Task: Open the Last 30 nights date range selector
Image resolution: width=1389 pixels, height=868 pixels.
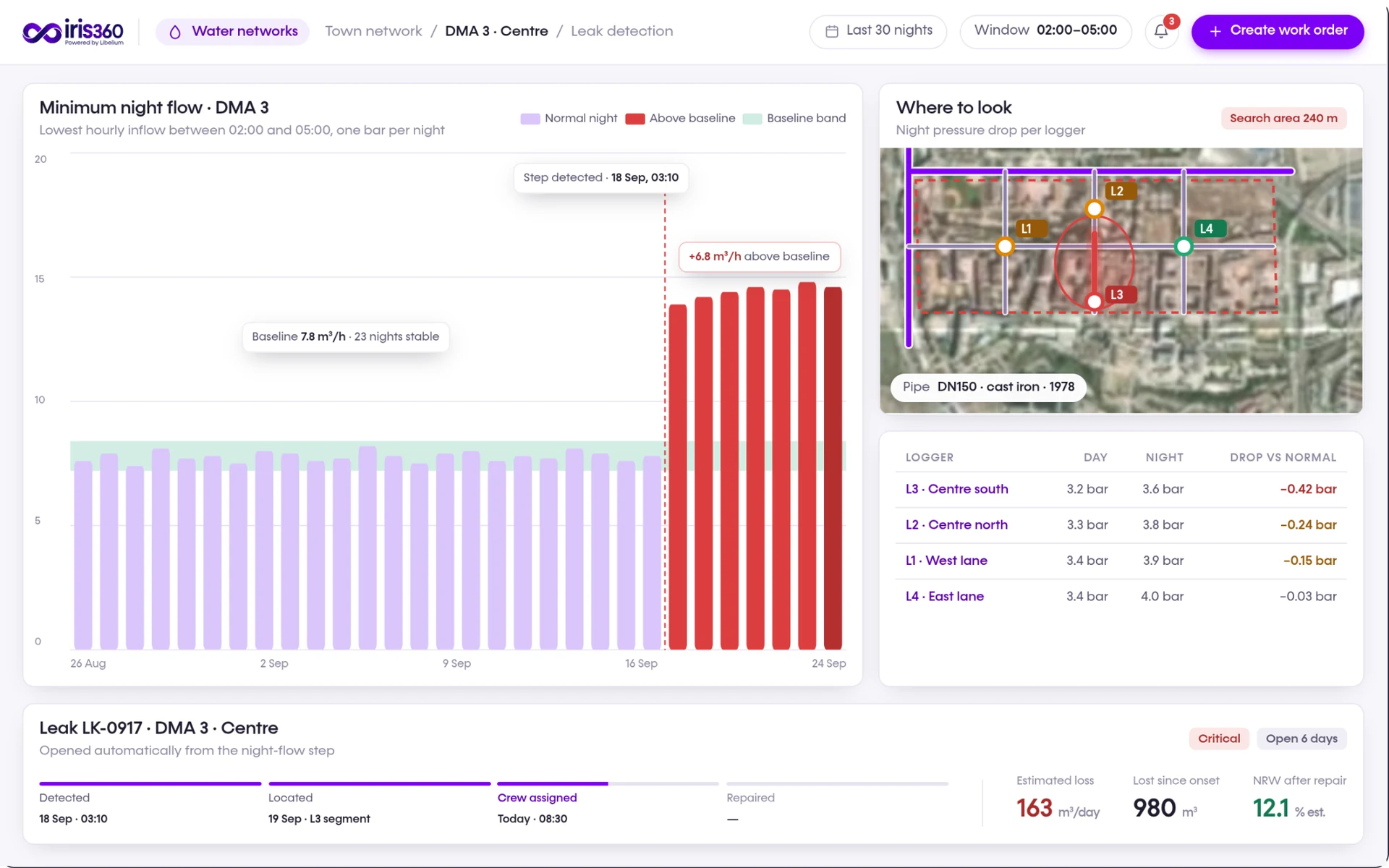Action: (x=878, y=32)
